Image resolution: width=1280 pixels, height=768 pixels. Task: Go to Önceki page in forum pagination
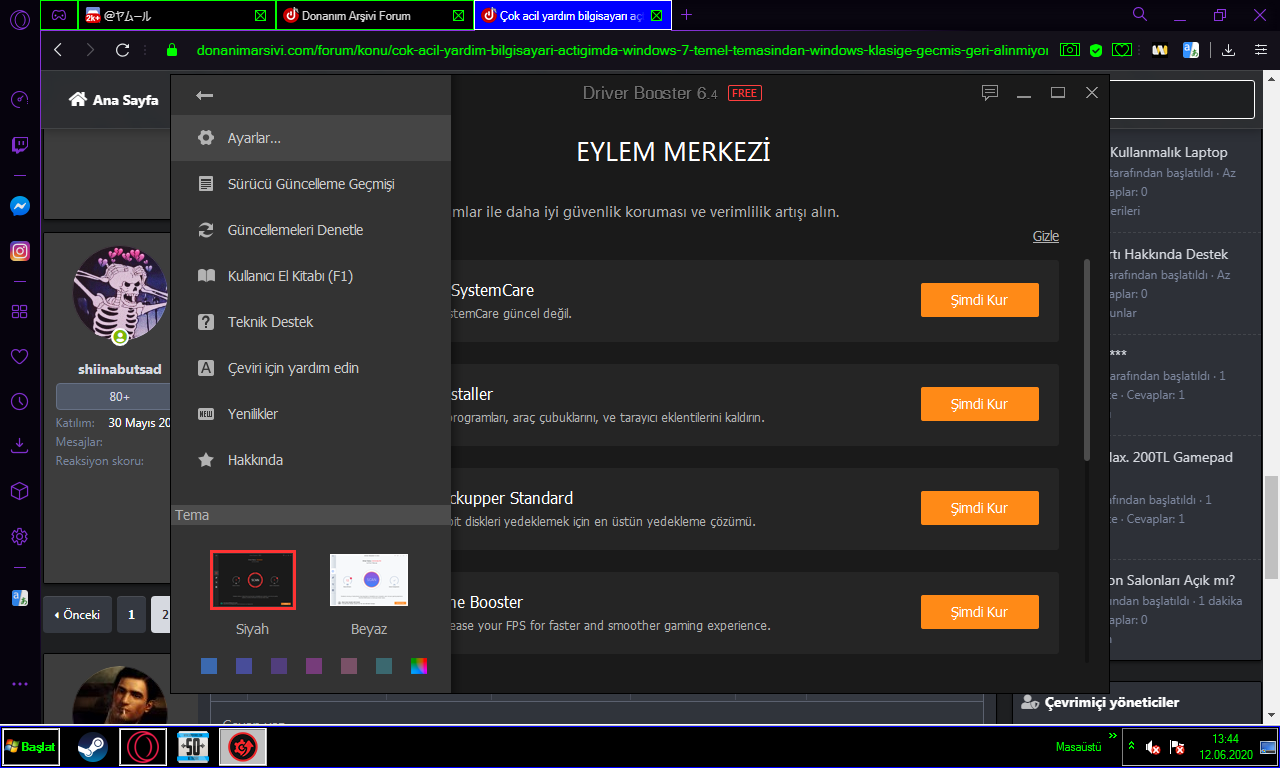coord(77,615)
